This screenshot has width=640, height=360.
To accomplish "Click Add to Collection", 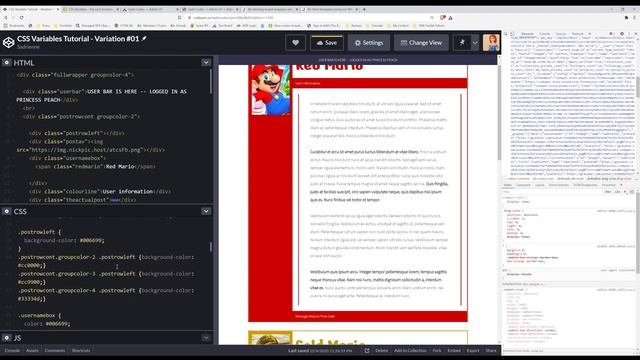I will [410, 350].
